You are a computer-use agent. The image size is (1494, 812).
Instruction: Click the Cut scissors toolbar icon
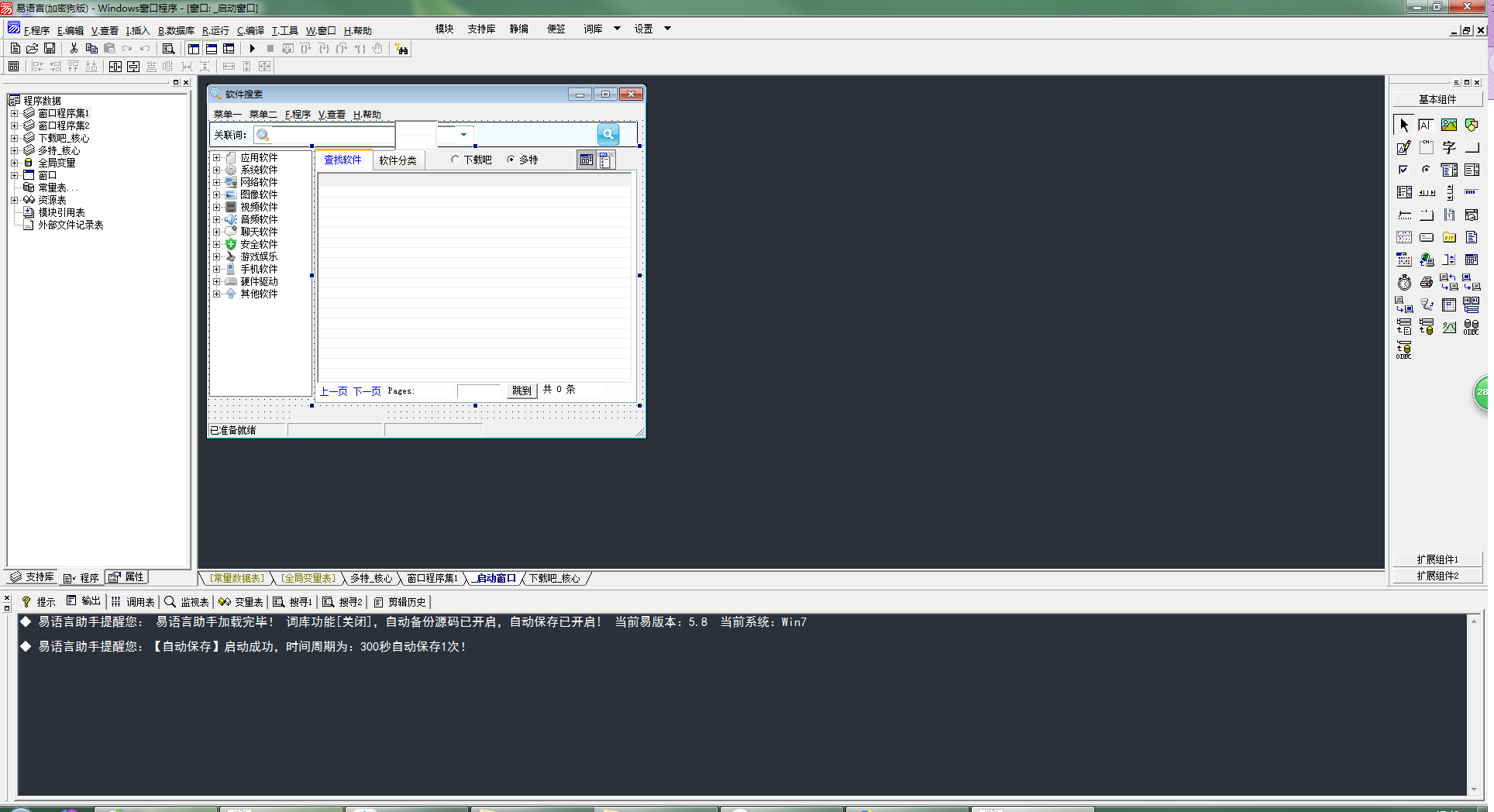pos(74,49)
